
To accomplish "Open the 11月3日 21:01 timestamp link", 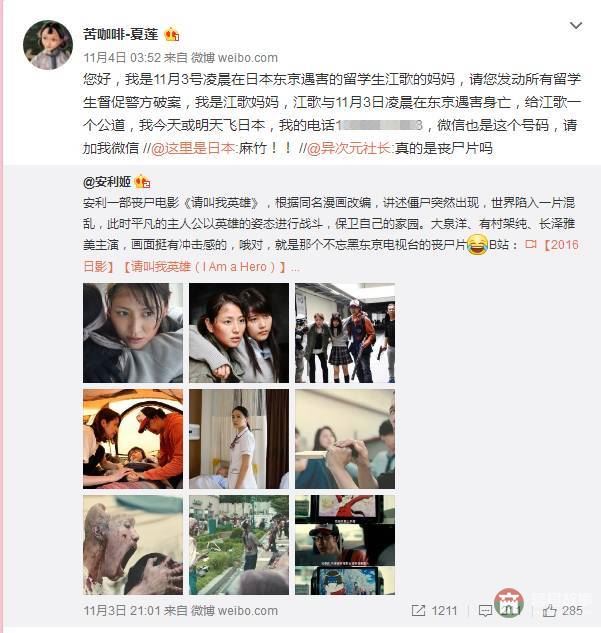I will (122, 610).
